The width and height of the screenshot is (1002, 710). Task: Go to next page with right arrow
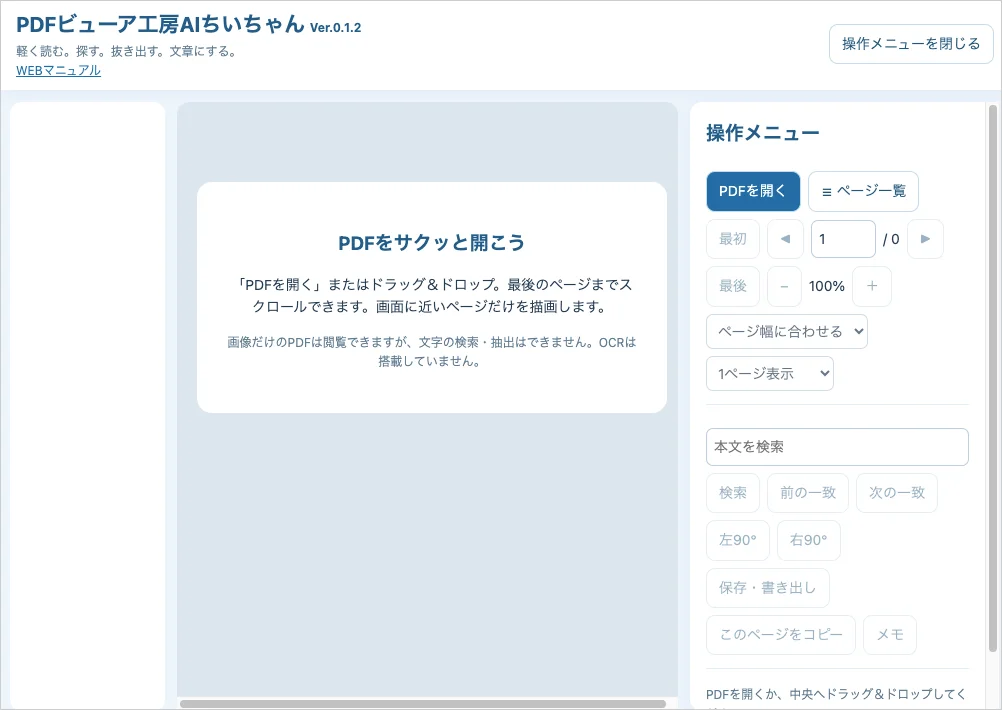point(925,239)
